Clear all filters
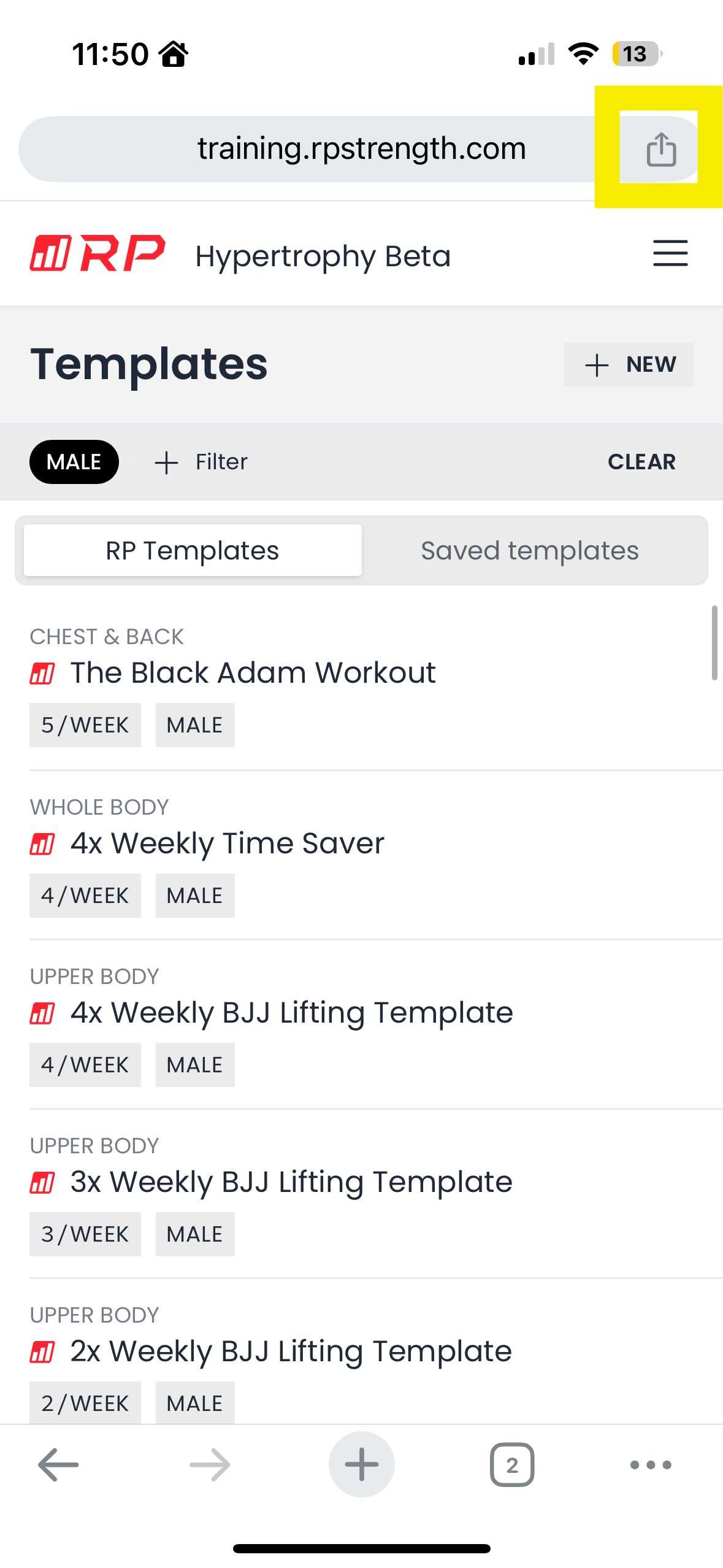 pos(641,462)
